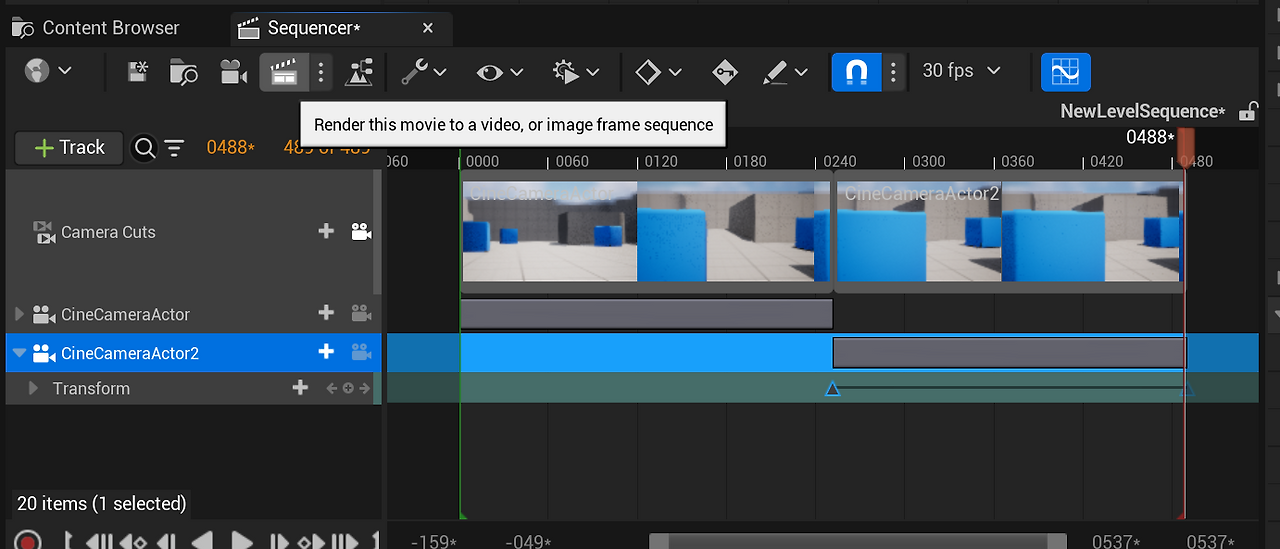Expand the CineCameraActor track
This screenshot has height=549, width=1280.
click(x=19, y=314)
